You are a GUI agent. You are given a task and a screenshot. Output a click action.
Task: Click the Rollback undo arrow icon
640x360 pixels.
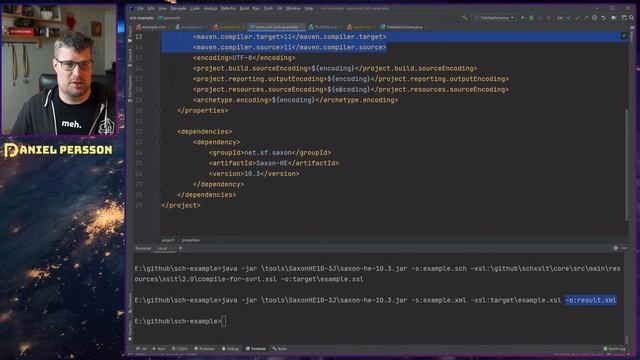pyautogui.click(x=603, y=18)
